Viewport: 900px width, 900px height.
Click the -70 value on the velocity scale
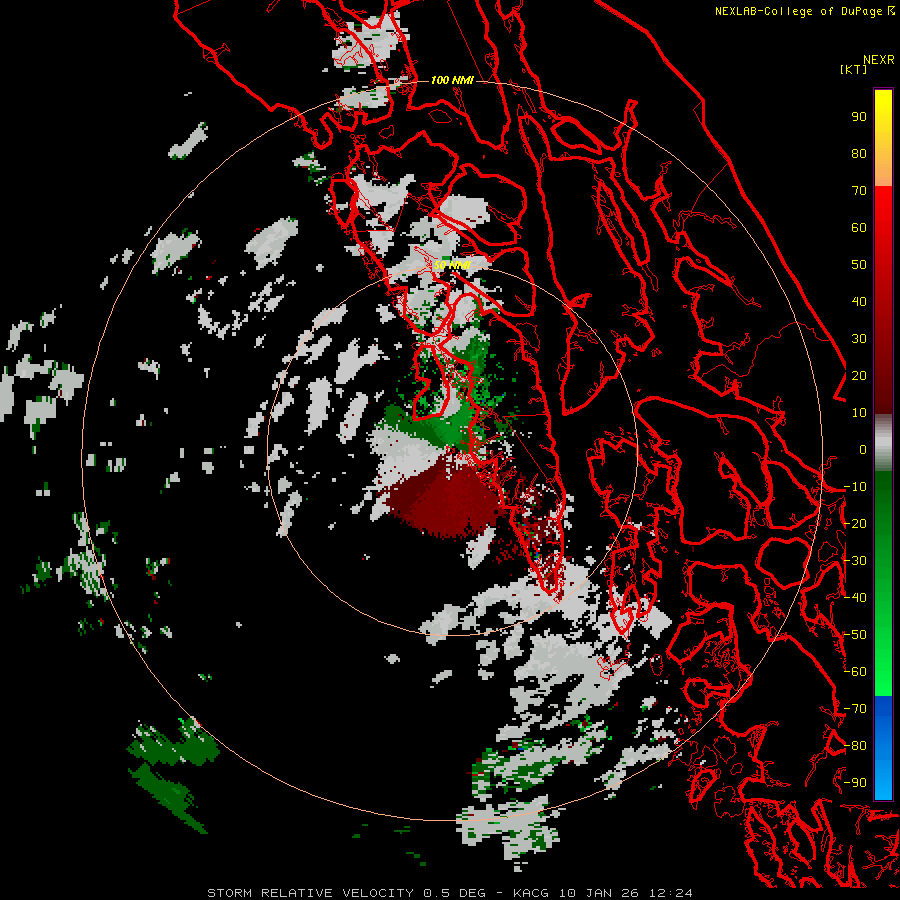click(855, 709)
